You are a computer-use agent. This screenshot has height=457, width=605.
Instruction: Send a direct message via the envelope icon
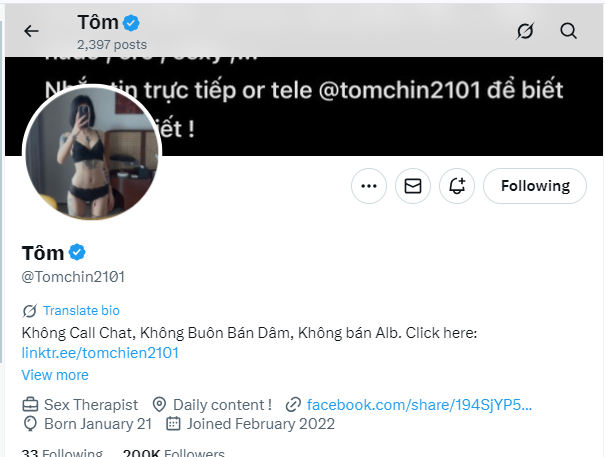tap(411, 185)
